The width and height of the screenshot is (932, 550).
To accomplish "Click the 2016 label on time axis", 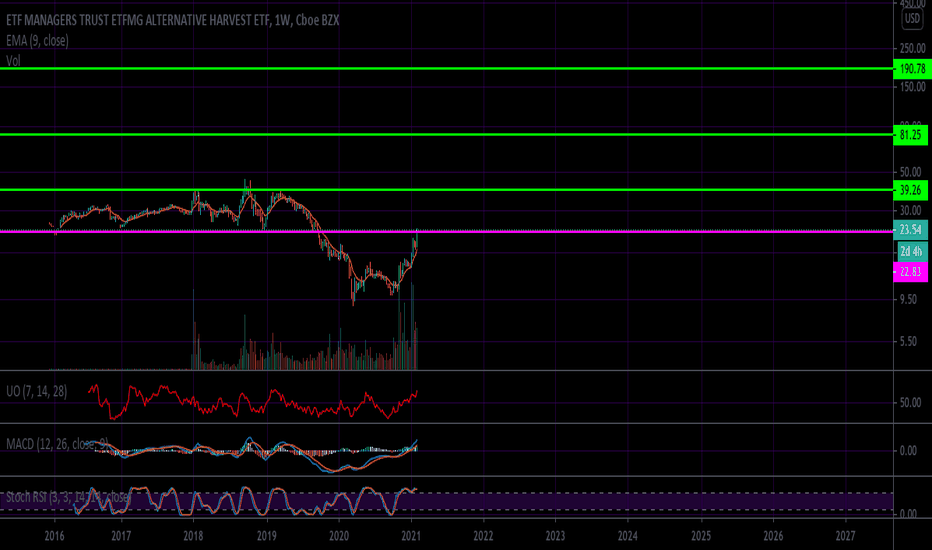I will [54, 536].
